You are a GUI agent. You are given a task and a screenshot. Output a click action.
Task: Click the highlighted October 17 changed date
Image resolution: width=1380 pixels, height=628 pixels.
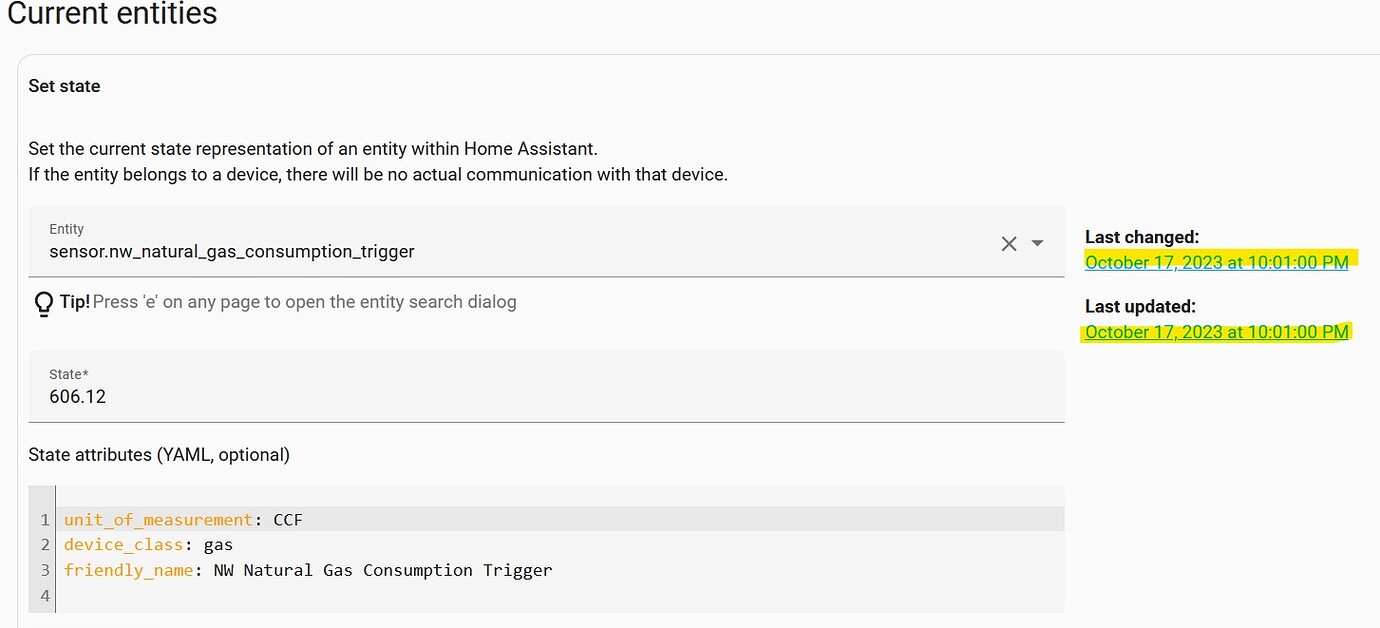[x=1216, y=262]
